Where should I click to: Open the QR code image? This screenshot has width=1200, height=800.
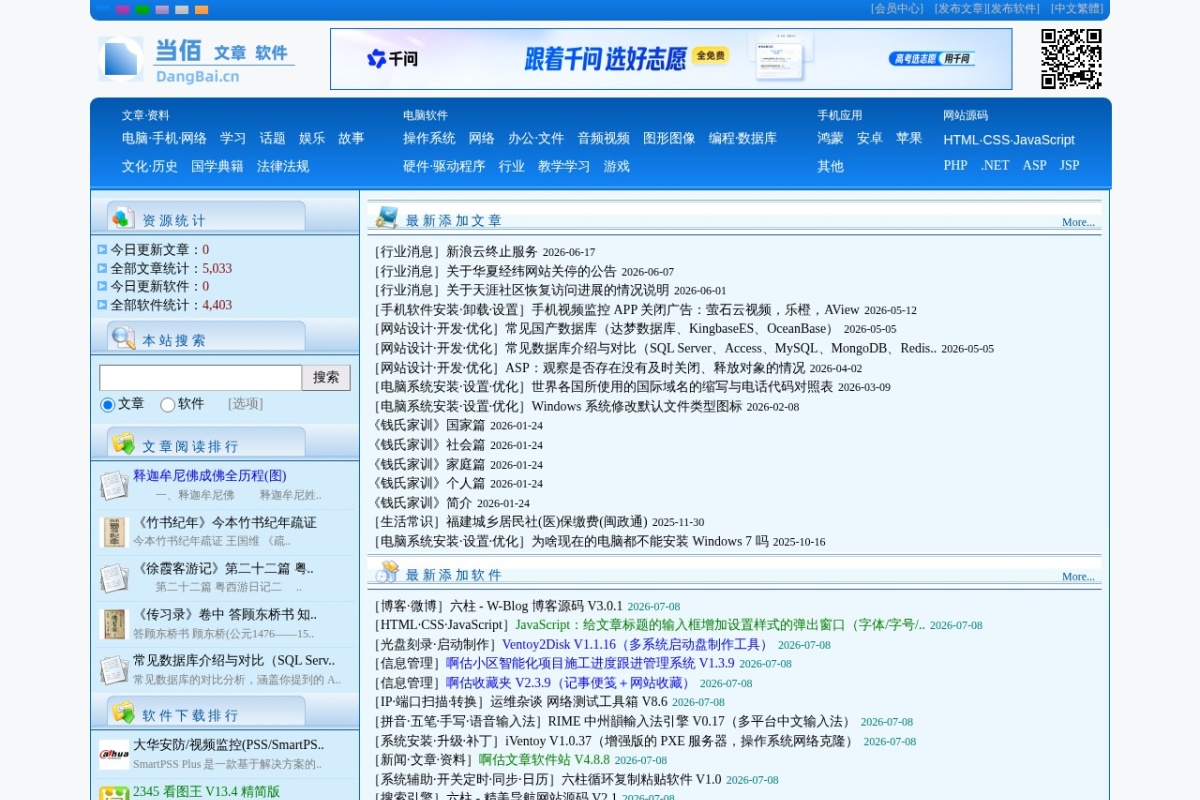[x=1071, y=59]
